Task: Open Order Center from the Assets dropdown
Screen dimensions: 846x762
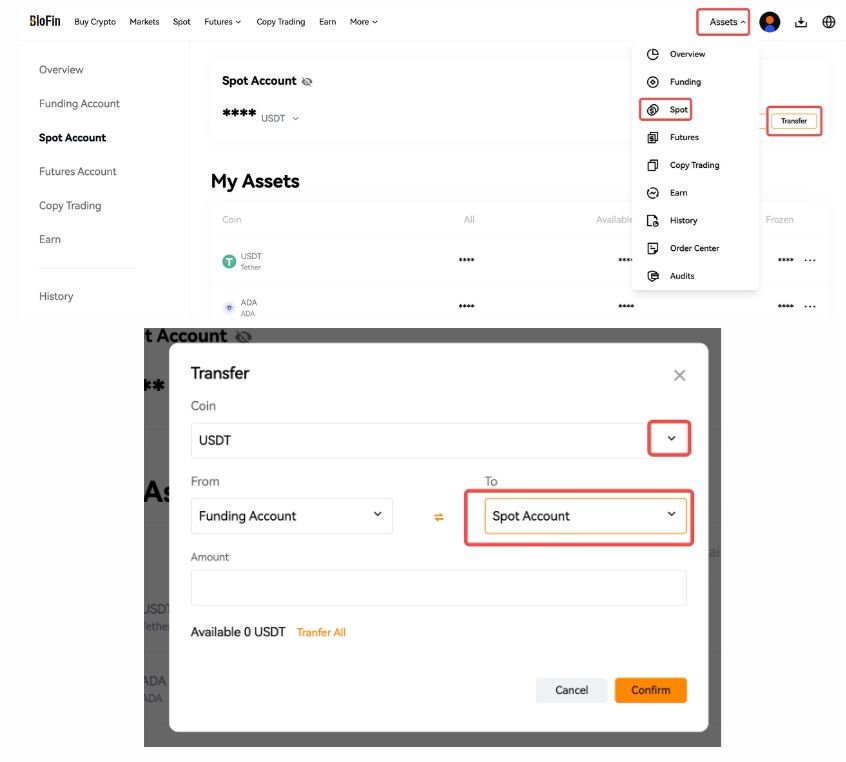Action: click(x=694, y=248)
